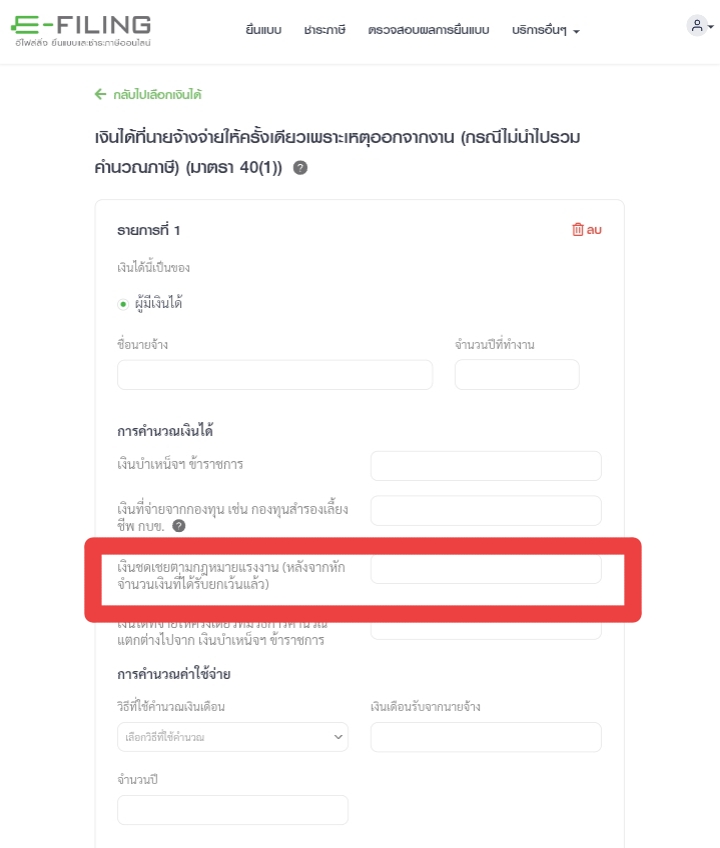The height and width of the screenshot is (848, 720).
Task: Open the user account icon menu
Action: (x=697, y=25)
